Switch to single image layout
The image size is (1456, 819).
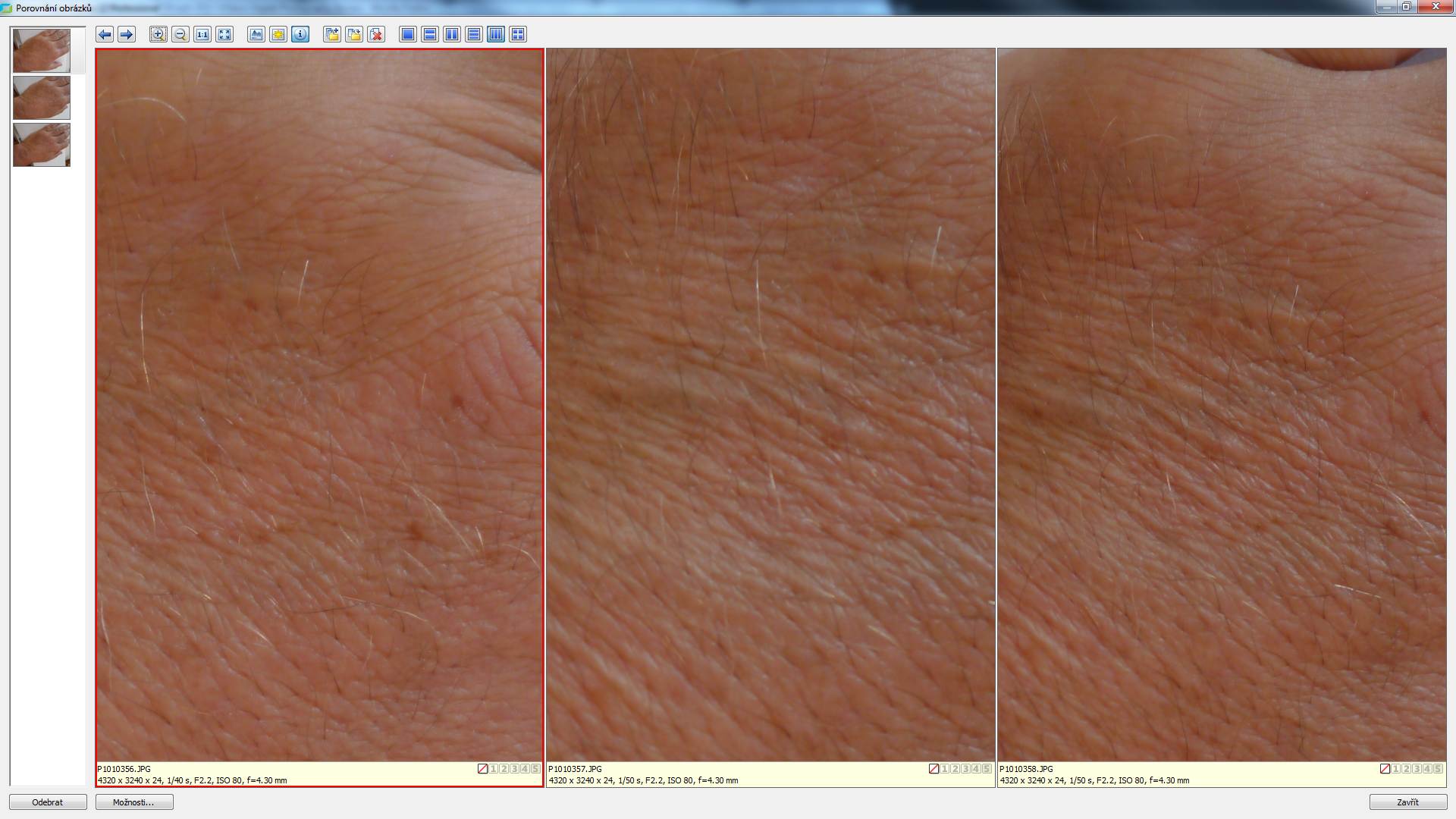point(408,34)
